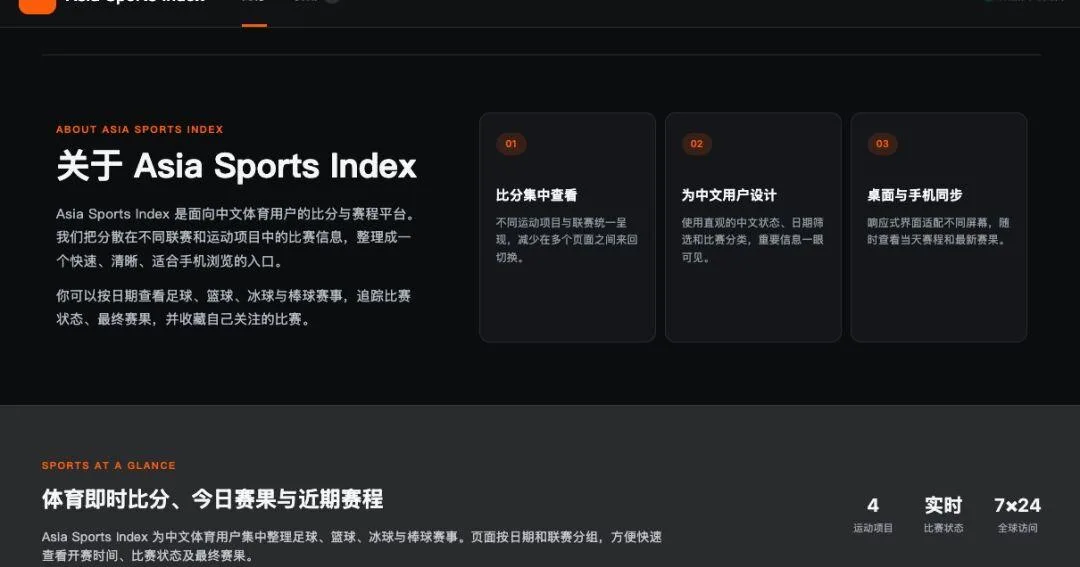Image resolution: width=1080 pixels, height=567 pixels.
Task: Click the 体育即时比分、今日赛果与近期赛程 heading
Action: click(212, 499)
